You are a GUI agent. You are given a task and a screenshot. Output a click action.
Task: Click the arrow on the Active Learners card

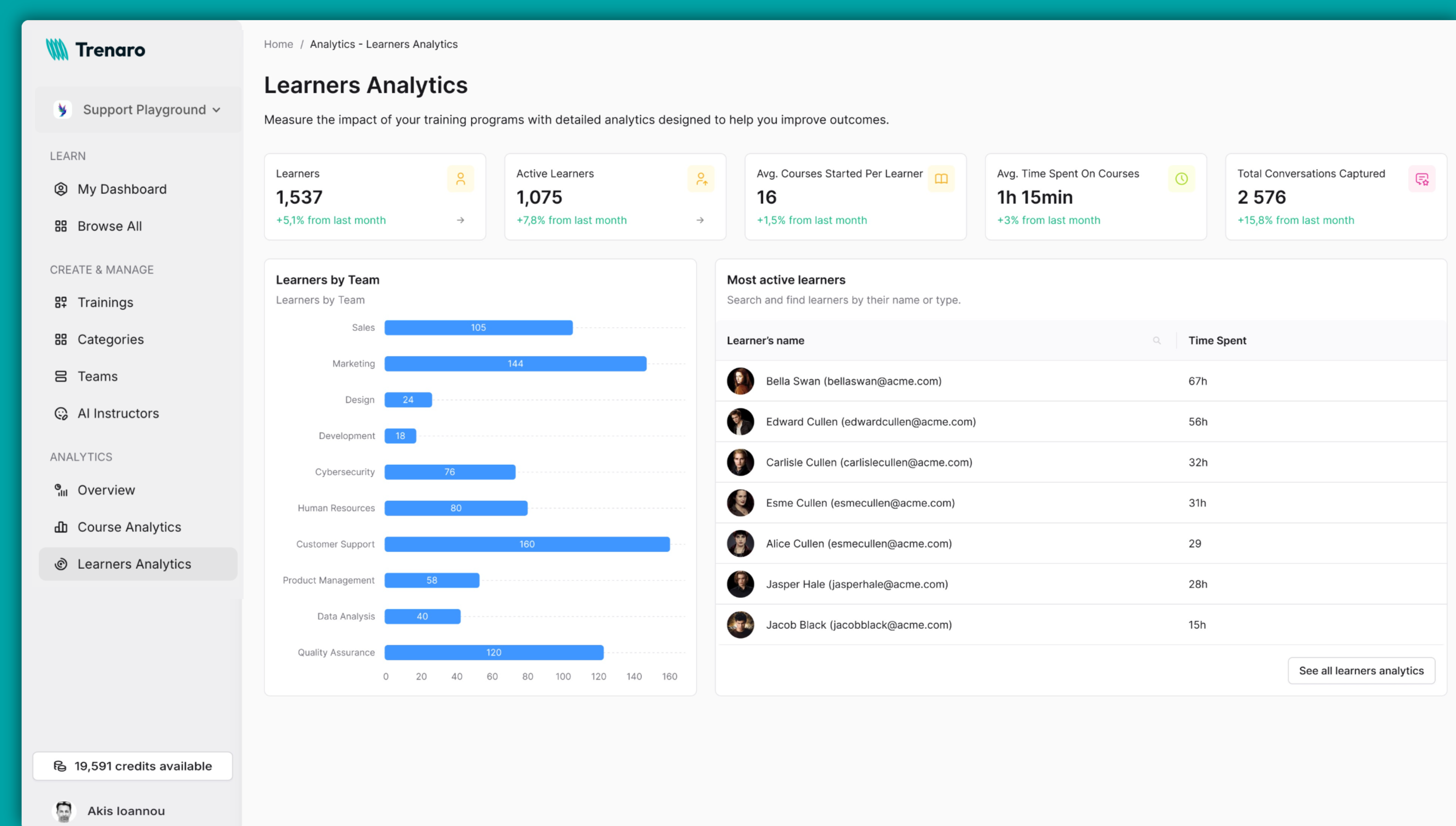tap(701, 220)
